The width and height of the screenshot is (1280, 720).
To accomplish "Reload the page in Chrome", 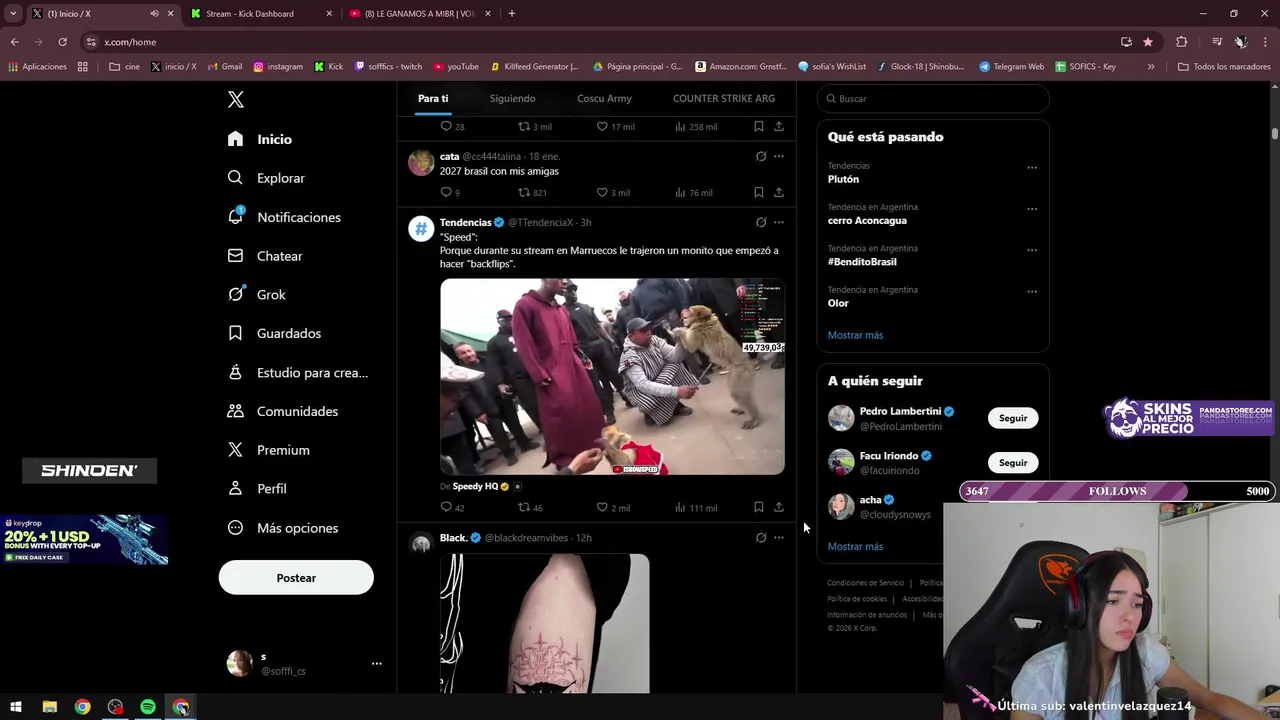I will click(x=62, y=42).
